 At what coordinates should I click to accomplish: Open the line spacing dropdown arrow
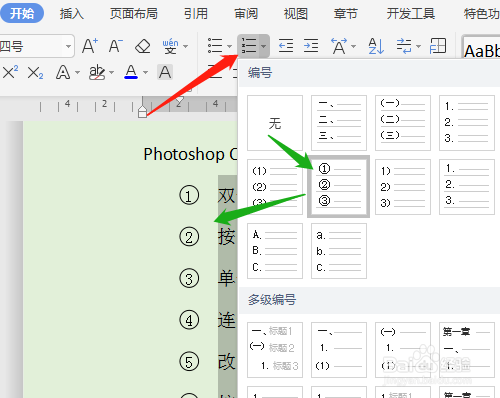pos(419,46)
